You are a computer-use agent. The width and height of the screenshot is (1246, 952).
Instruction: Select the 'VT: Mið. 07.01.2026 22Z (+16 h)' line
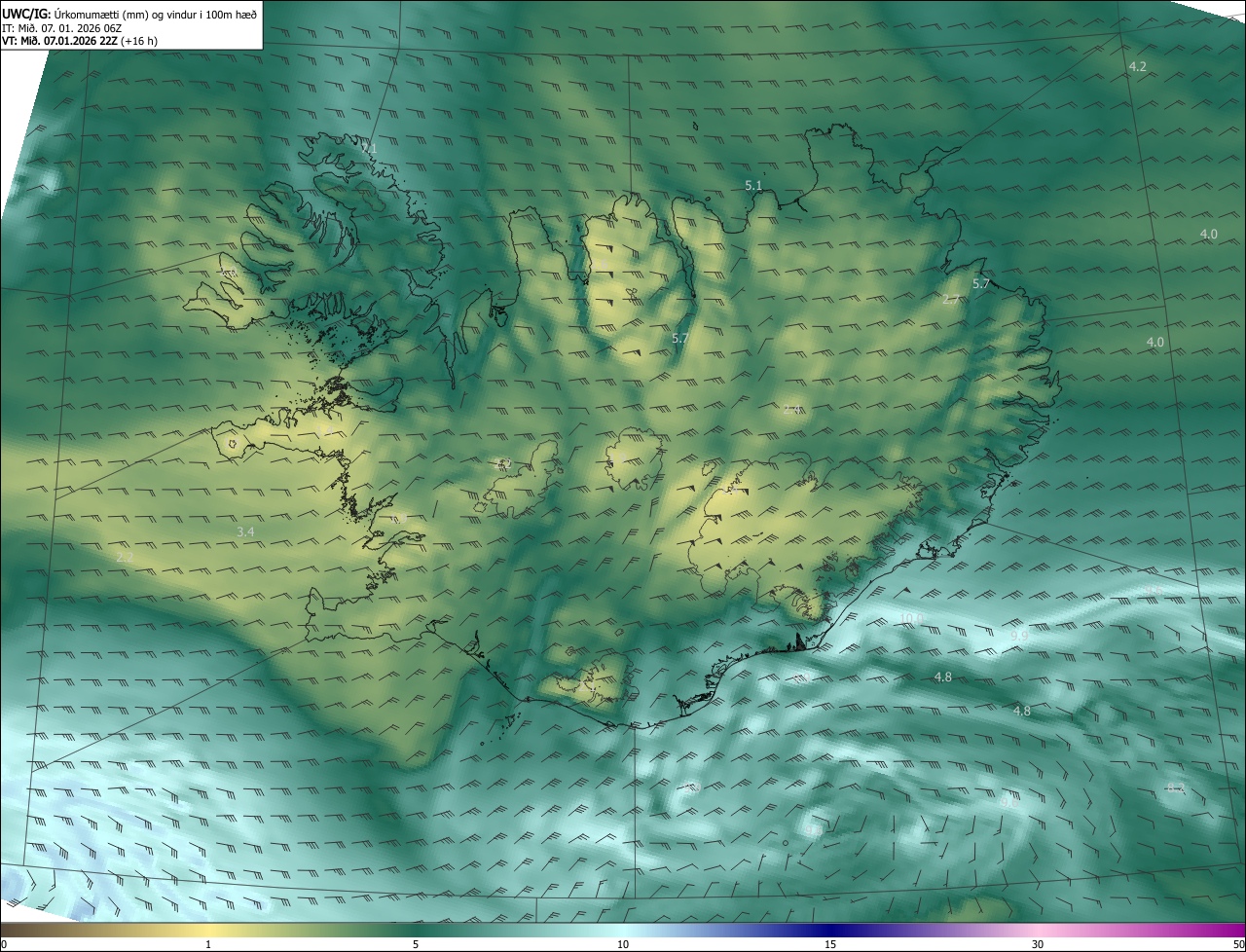(x=80, y=41)
